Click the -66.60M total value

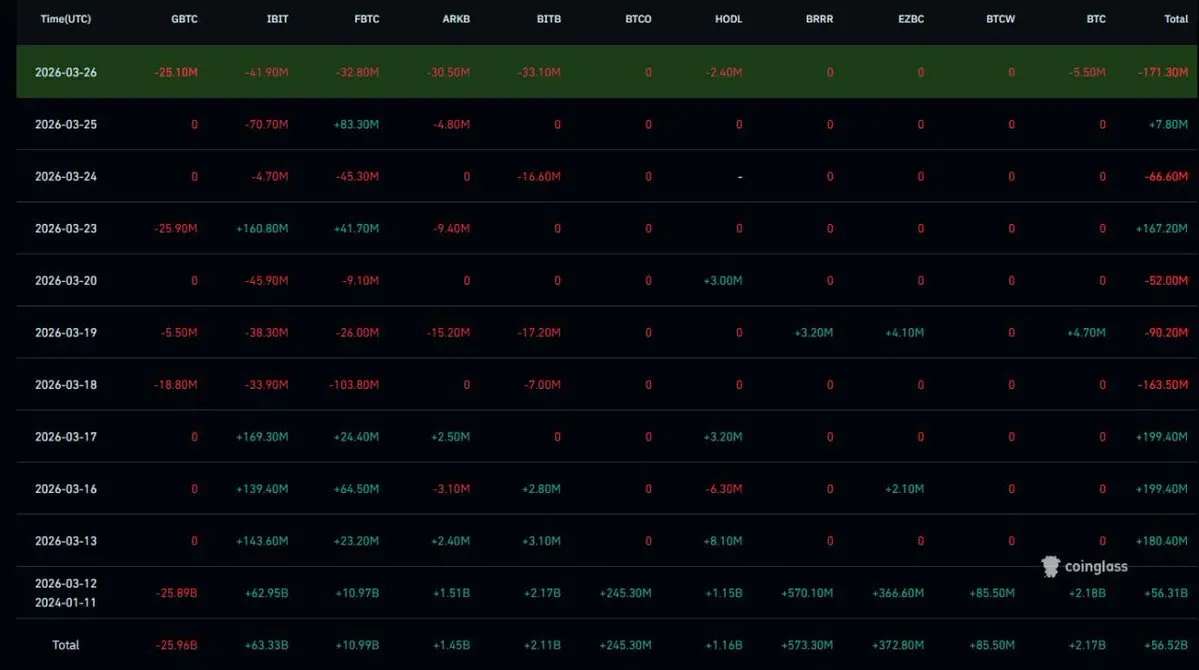click(x=1166, y=177)
